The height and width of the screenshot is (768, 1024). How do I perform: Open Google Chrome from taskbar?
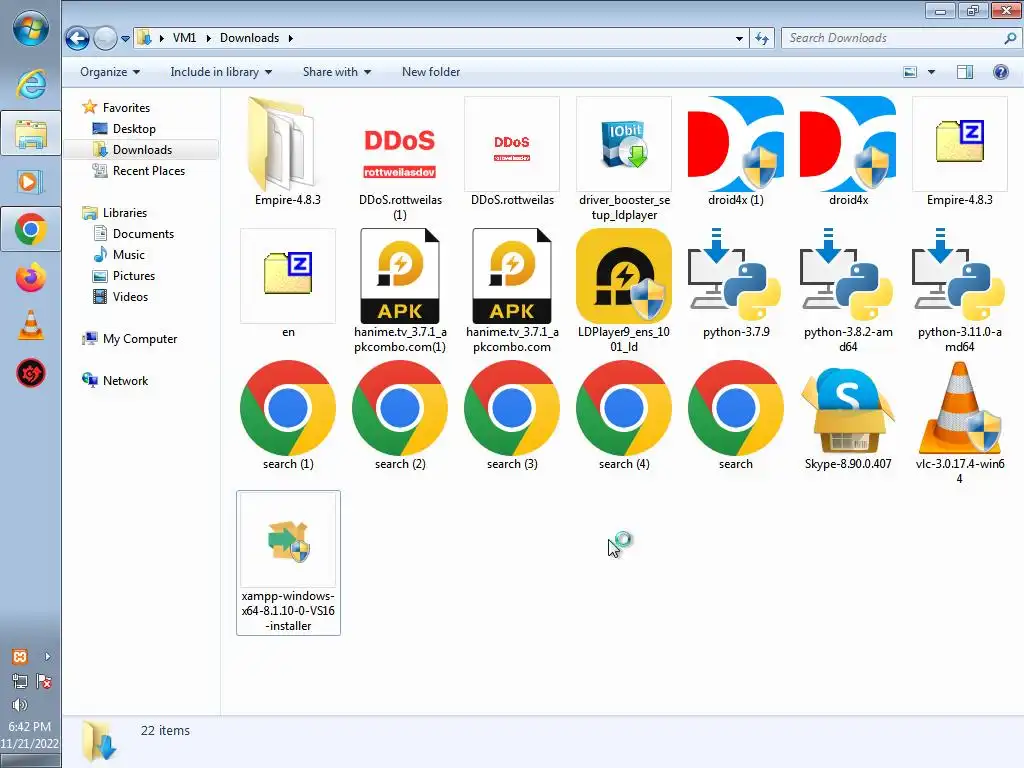(x=31, y=229)
